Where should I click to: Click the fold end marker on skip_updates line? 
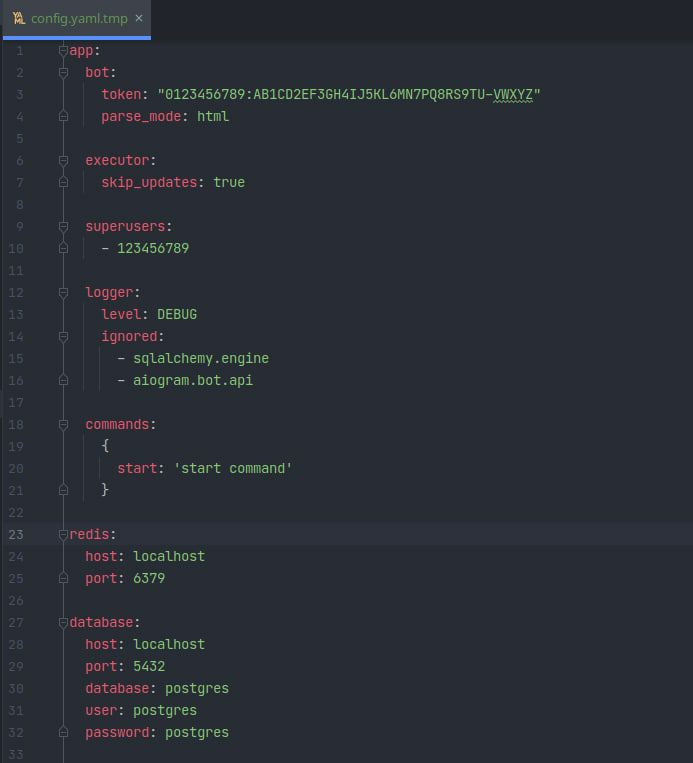pos(63,182)
